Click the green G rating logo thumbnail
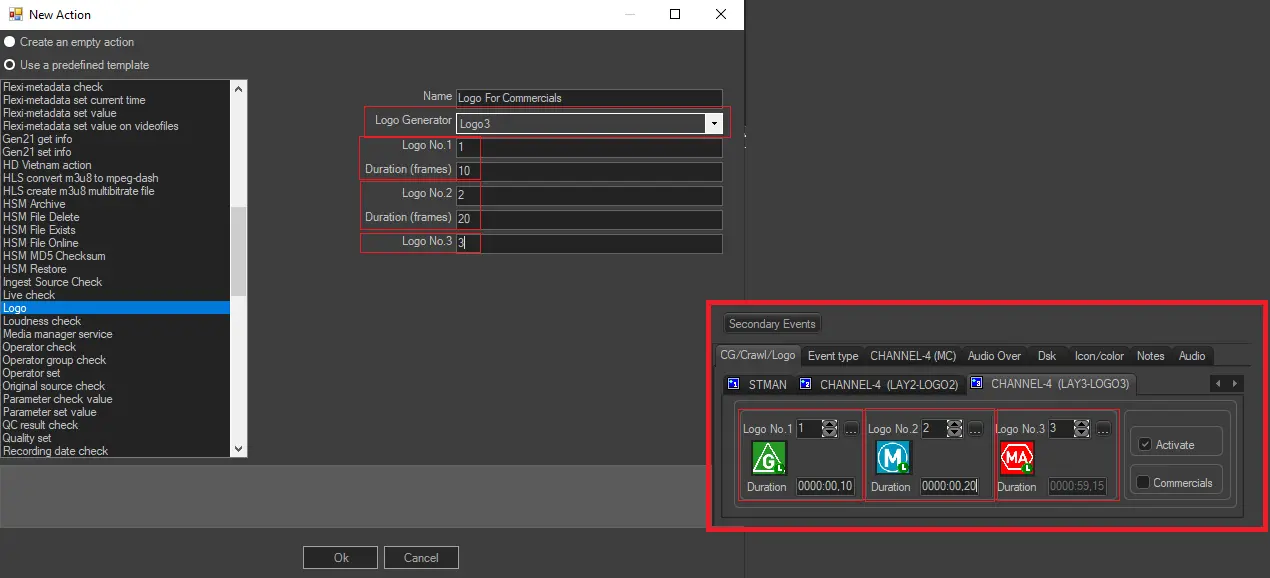1270x578 pixels. click(769, 458)
